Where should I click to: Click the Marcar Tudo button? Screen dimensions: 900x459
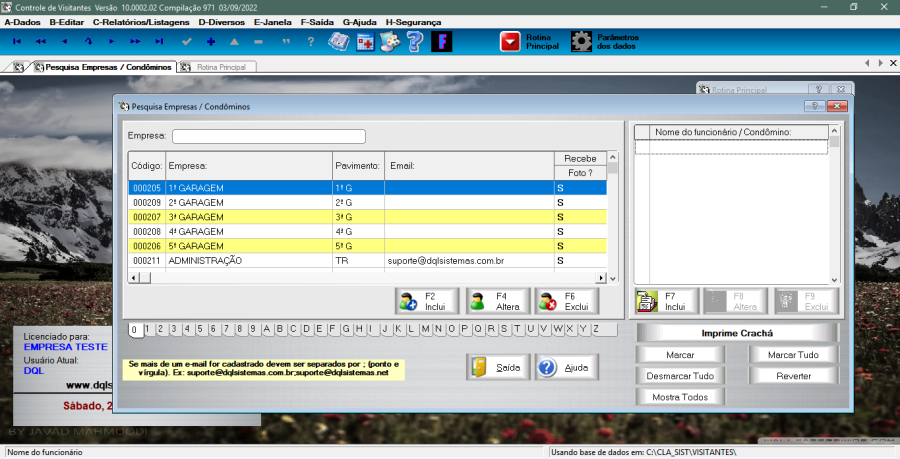[793, 355]
